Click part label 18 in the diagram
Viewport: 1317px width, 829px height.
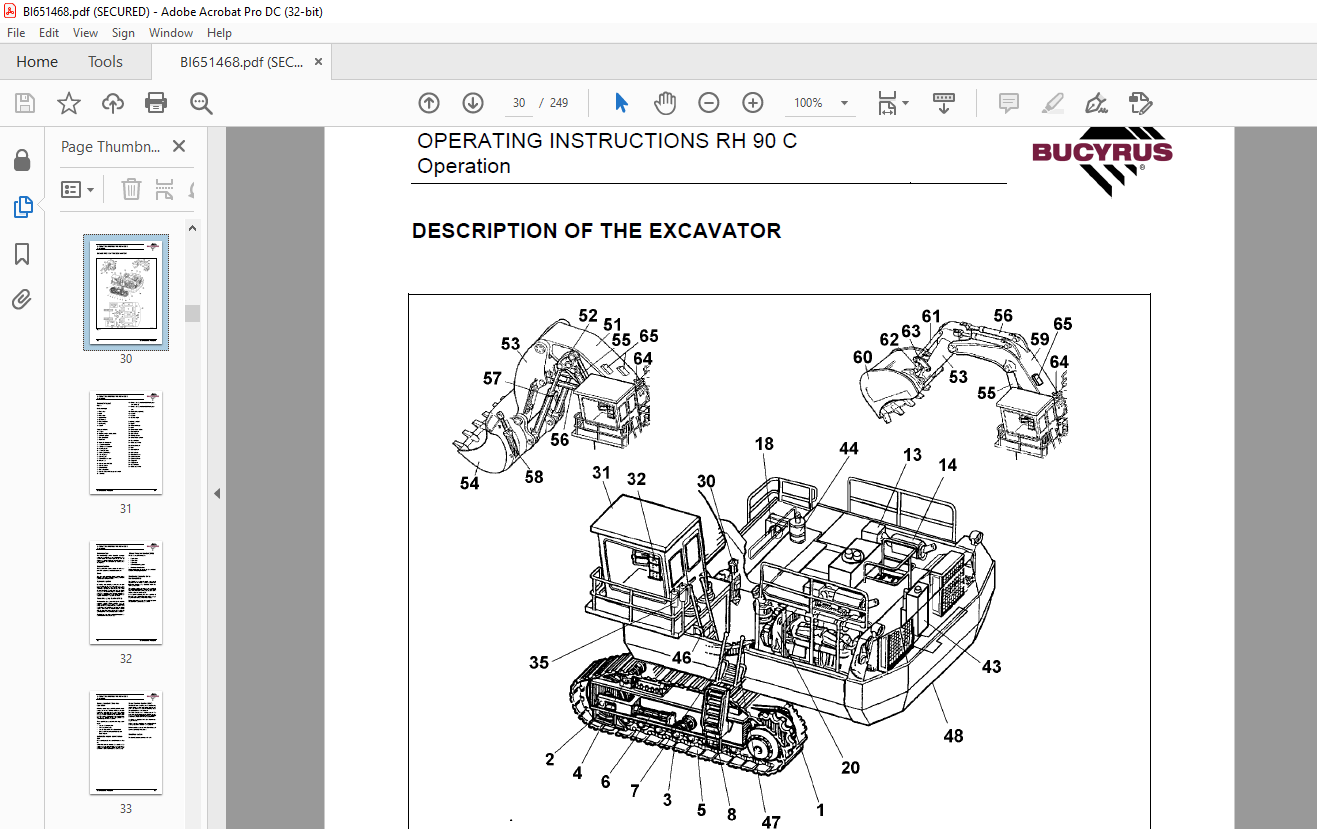pos(765,444)
